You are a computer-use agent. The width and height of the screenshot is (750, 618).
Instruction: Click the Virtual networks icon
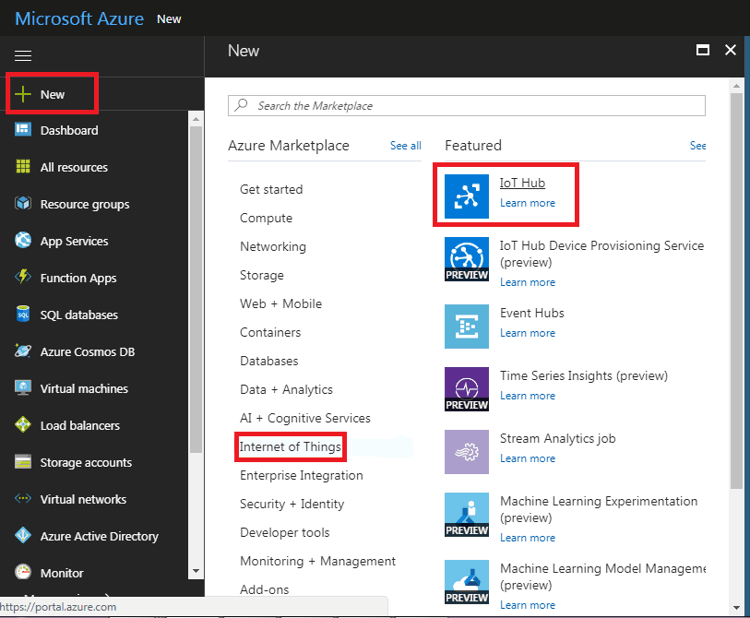tap(23, 499)
